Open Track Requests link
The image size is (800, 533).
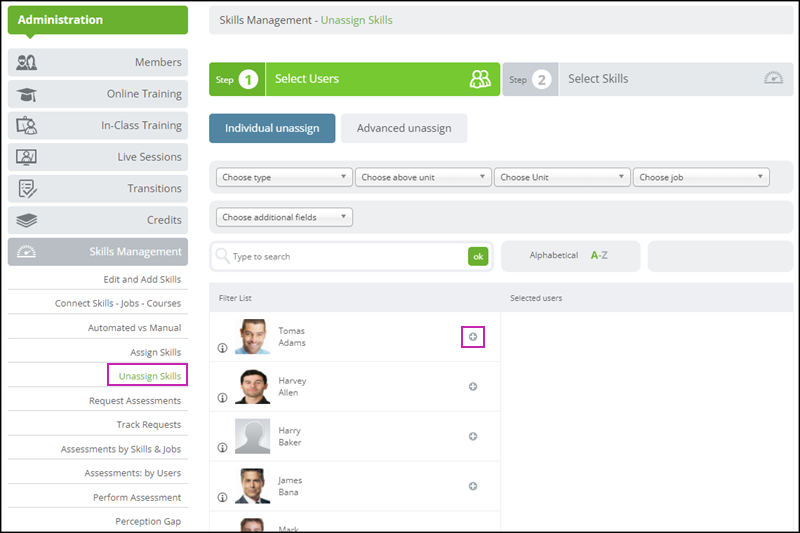tap(148, 425)
